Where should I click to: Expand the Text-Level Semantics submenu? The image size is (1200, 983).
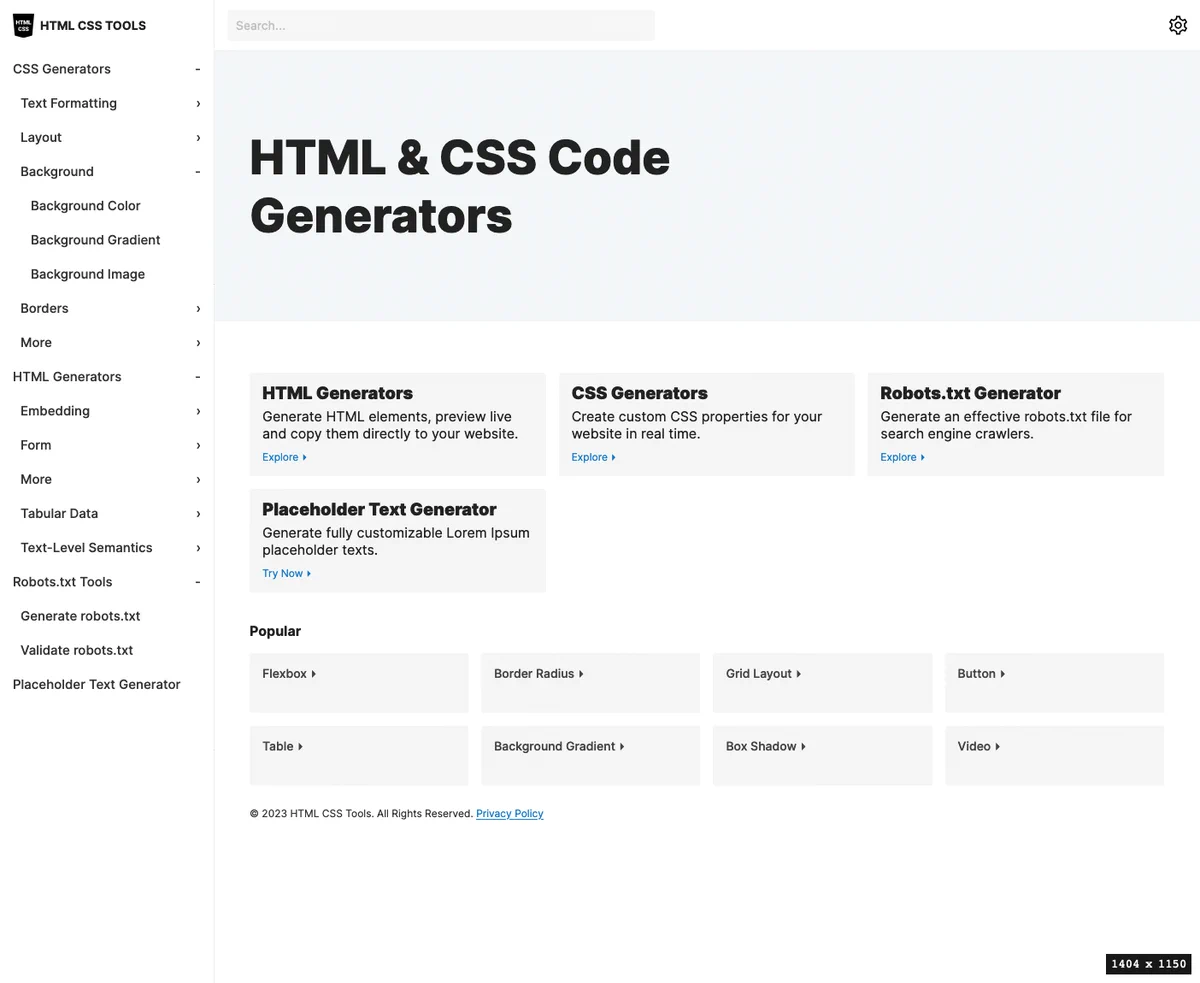coord(198,547)
